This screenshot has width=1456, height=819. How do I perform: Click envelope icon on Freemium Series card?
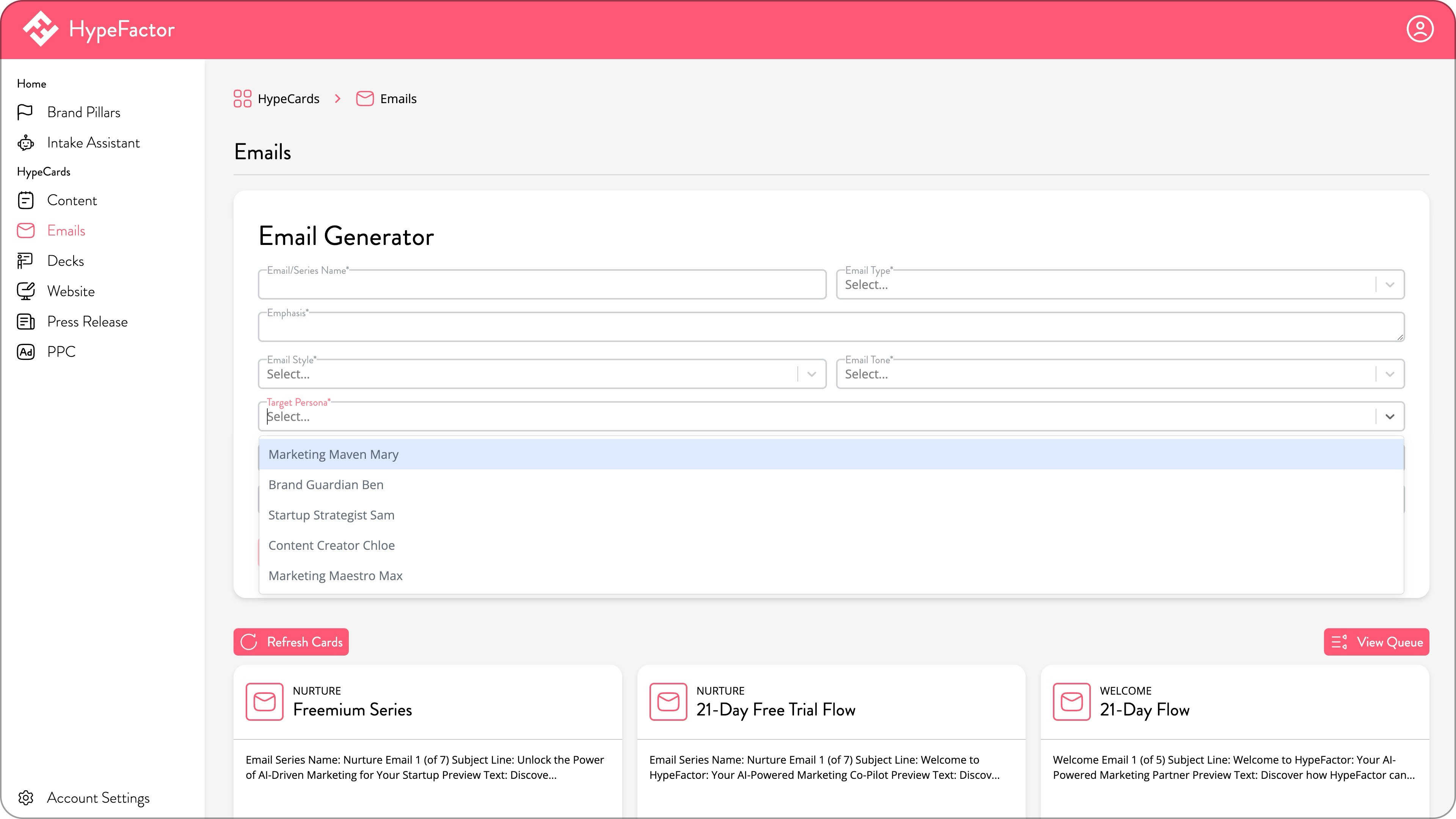[264, 701]
